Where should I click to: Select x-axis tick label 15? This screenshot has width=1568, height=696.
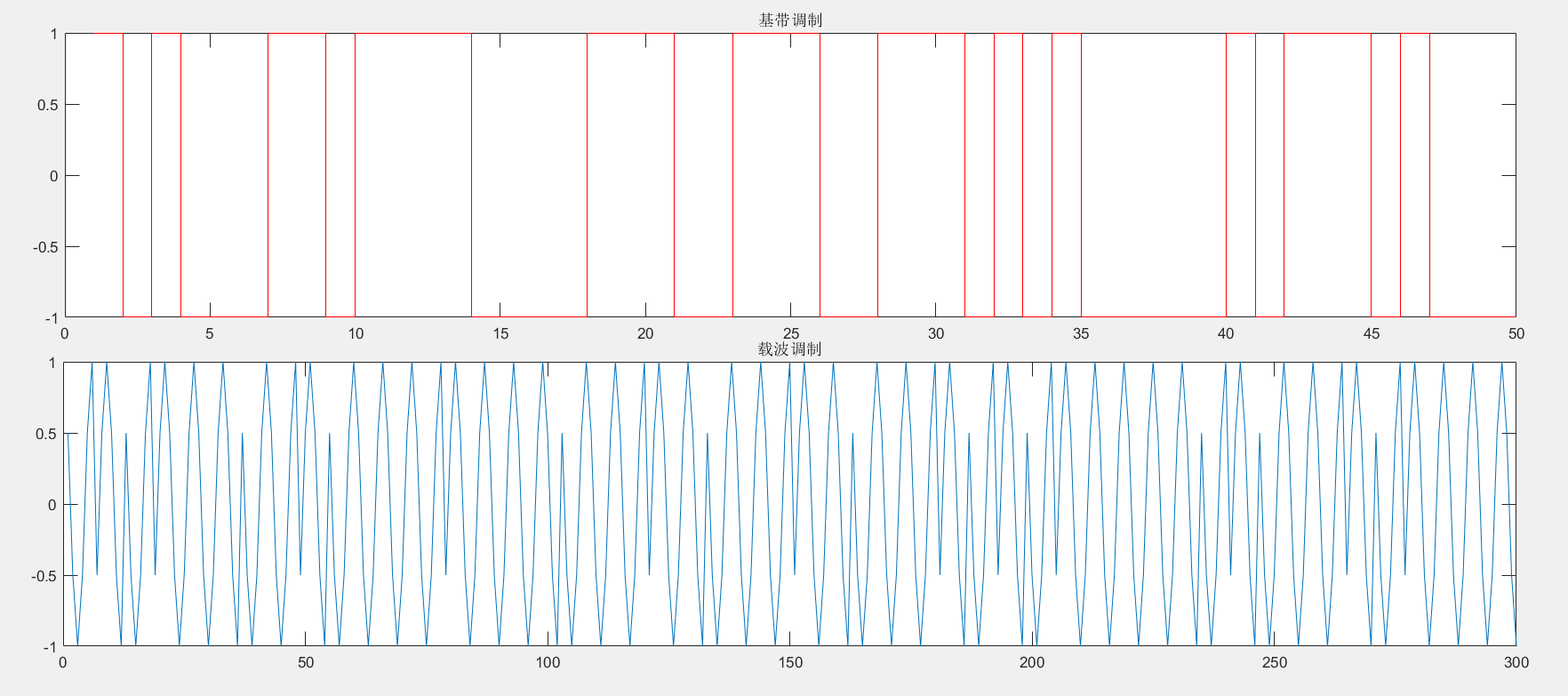(x=500, y=333)
